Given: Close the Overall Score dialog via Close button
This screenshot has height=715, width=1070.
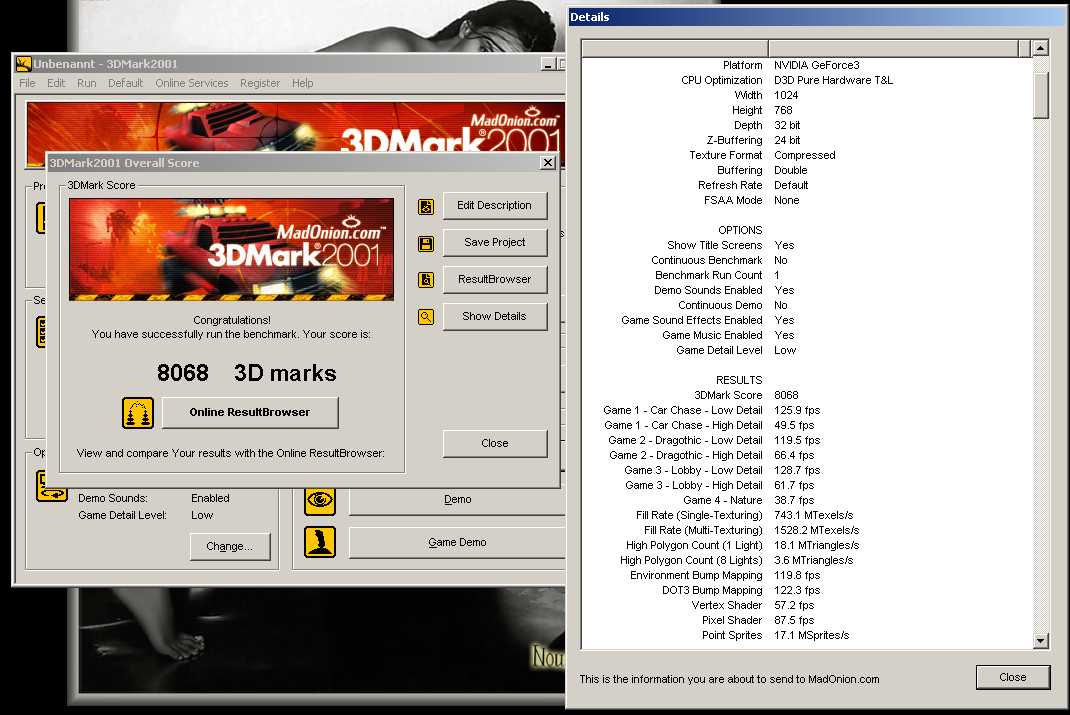Looking at the screenshot, I should point(495,443).
